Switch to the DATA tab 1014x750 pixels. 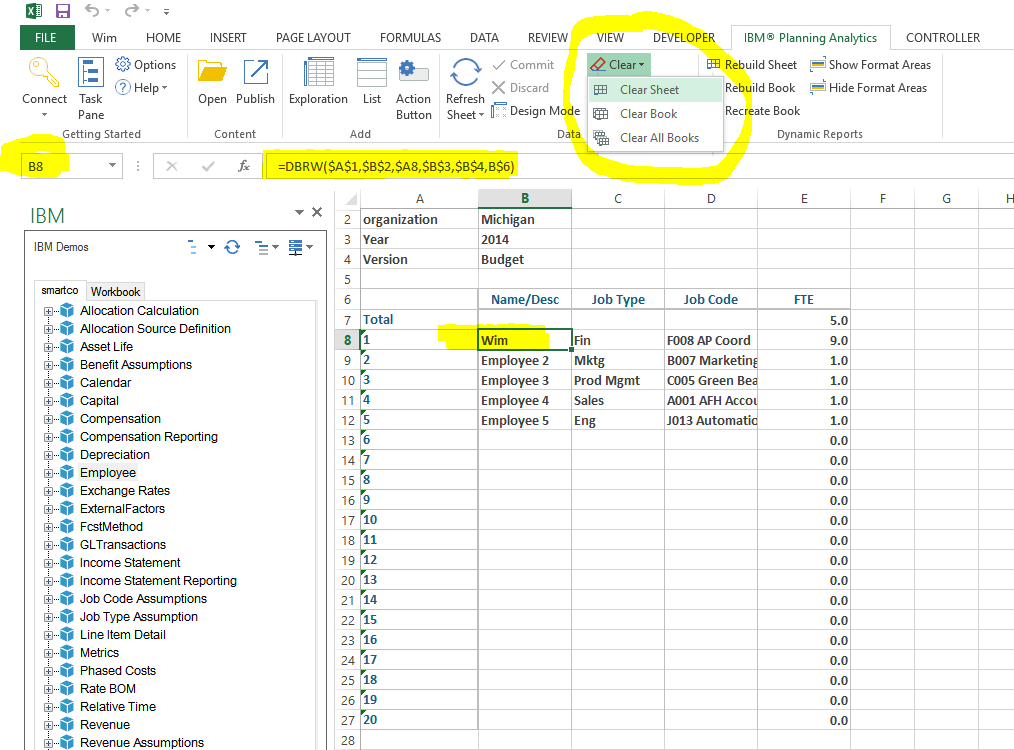[x=484, y=38]
